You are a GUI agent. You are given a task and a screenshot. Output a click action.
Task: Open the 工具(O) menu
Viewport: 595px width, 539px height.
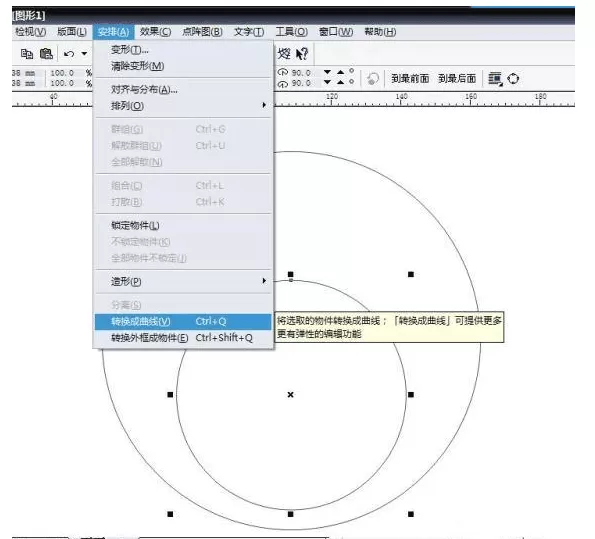291,32
